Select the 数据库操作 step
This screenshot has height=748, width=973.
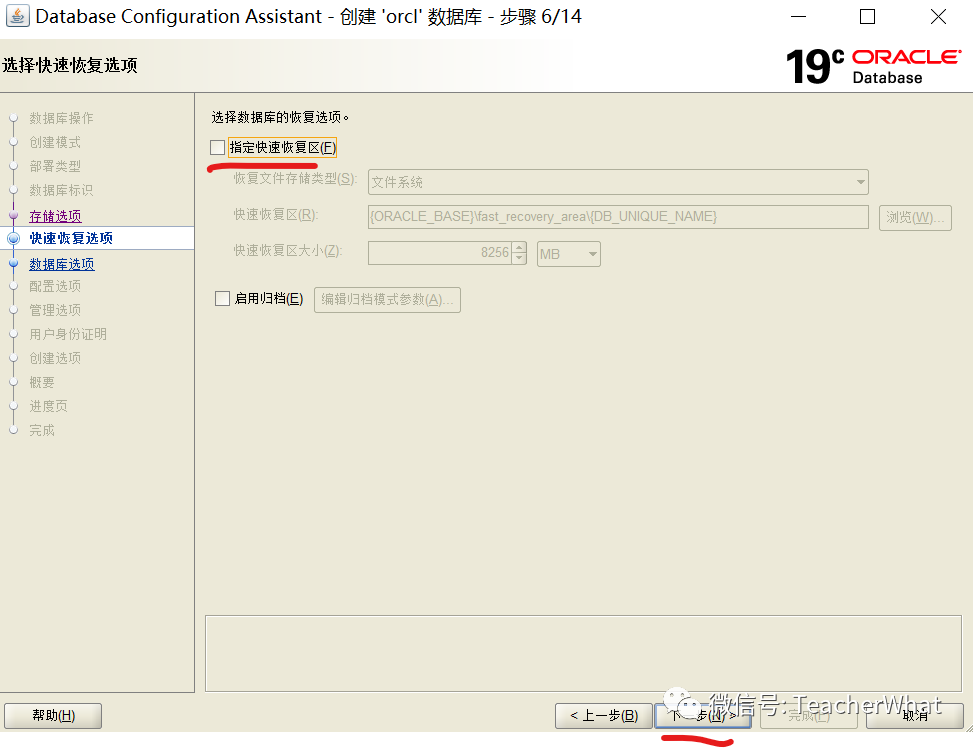[x=61, y=118]
